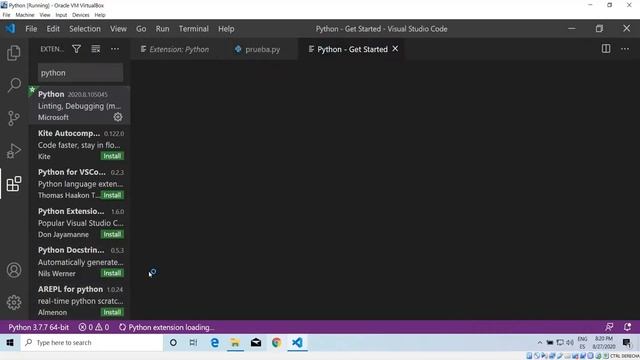Viewport: 640px width, 360px height.
Task: Open VirtualBox Input menu
Action: point(61,15)
